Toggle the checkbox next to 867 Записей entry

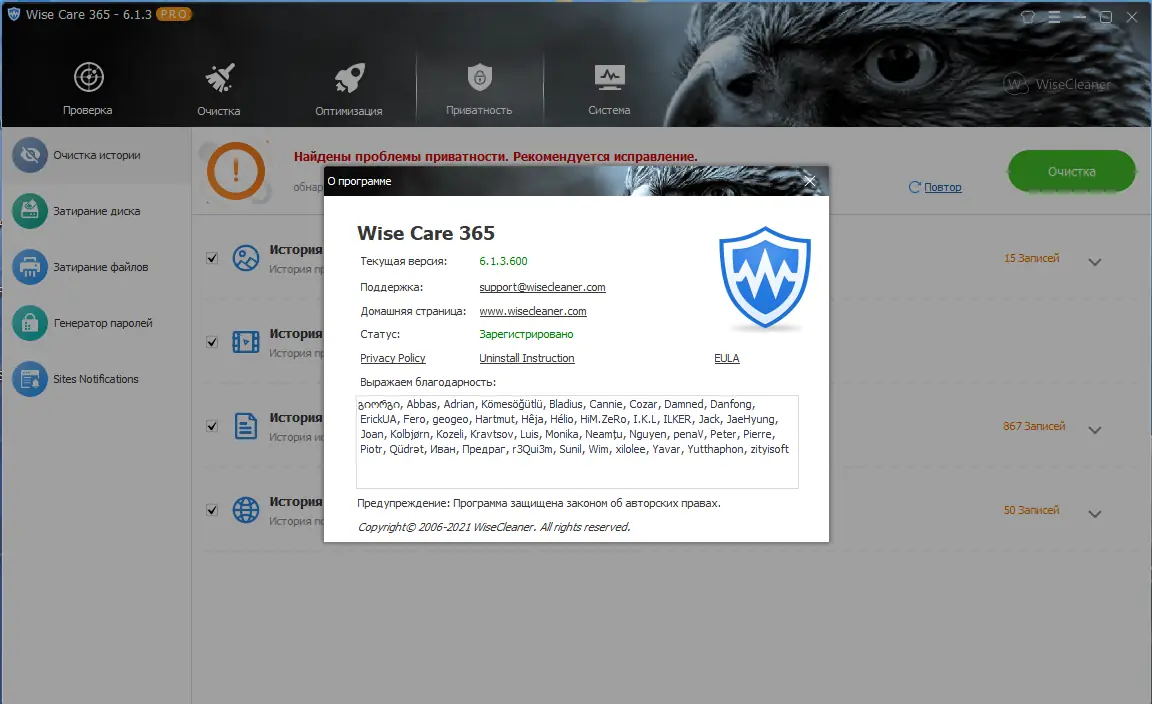[211, 425]
